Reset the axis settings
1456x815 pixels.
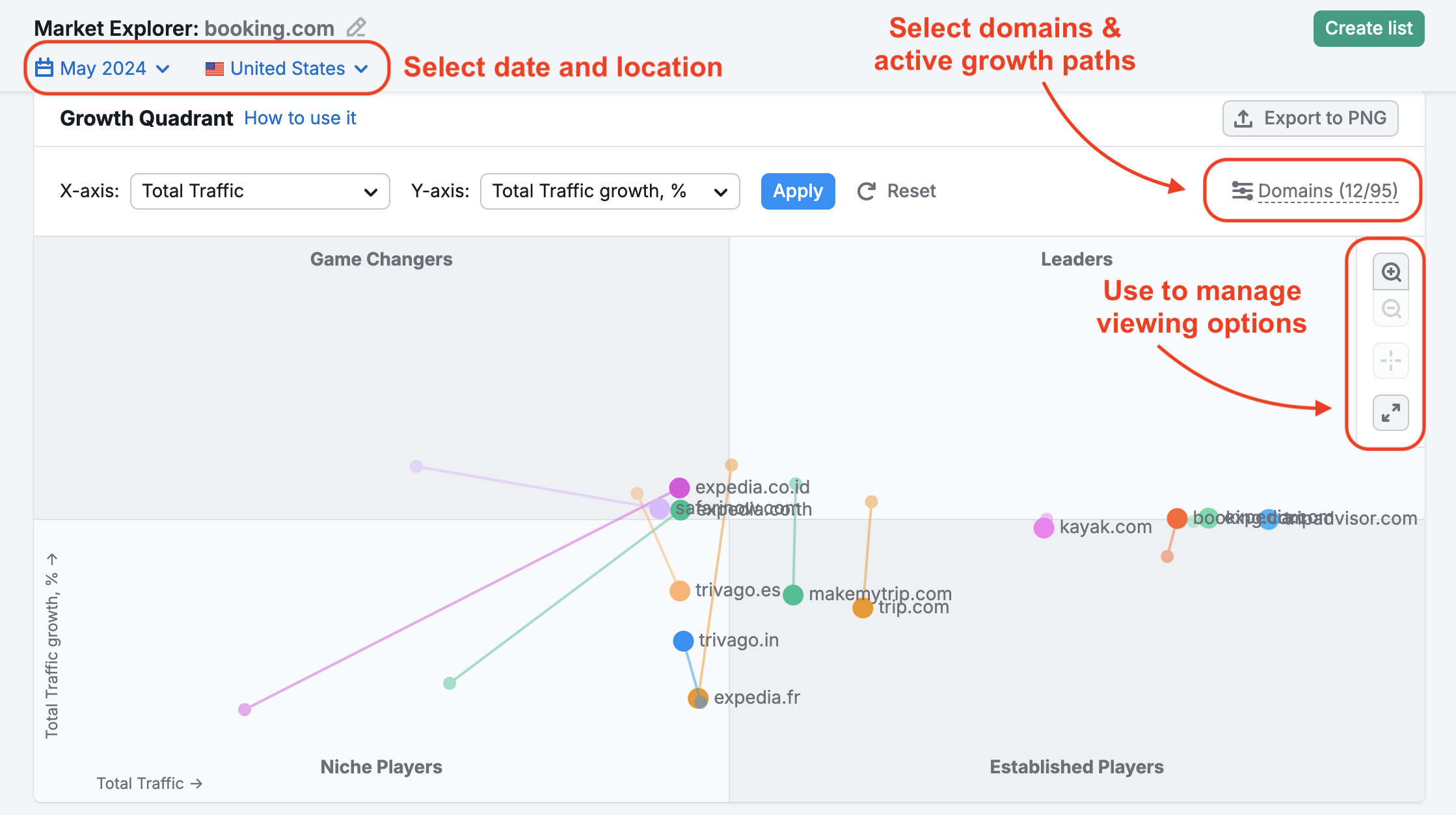897,191
